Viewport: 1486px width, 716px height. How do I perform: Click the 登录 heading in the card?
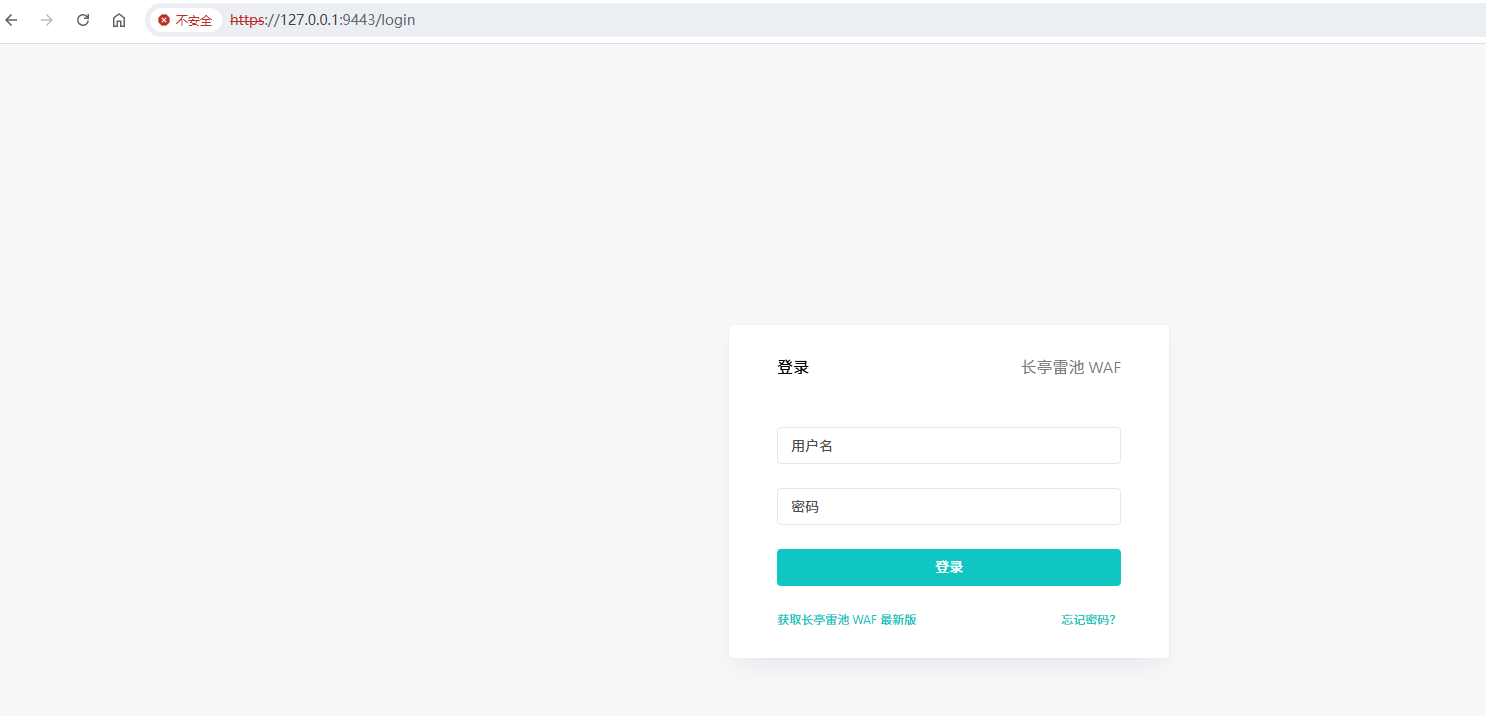pyautogui.click(x=793, y=368)
